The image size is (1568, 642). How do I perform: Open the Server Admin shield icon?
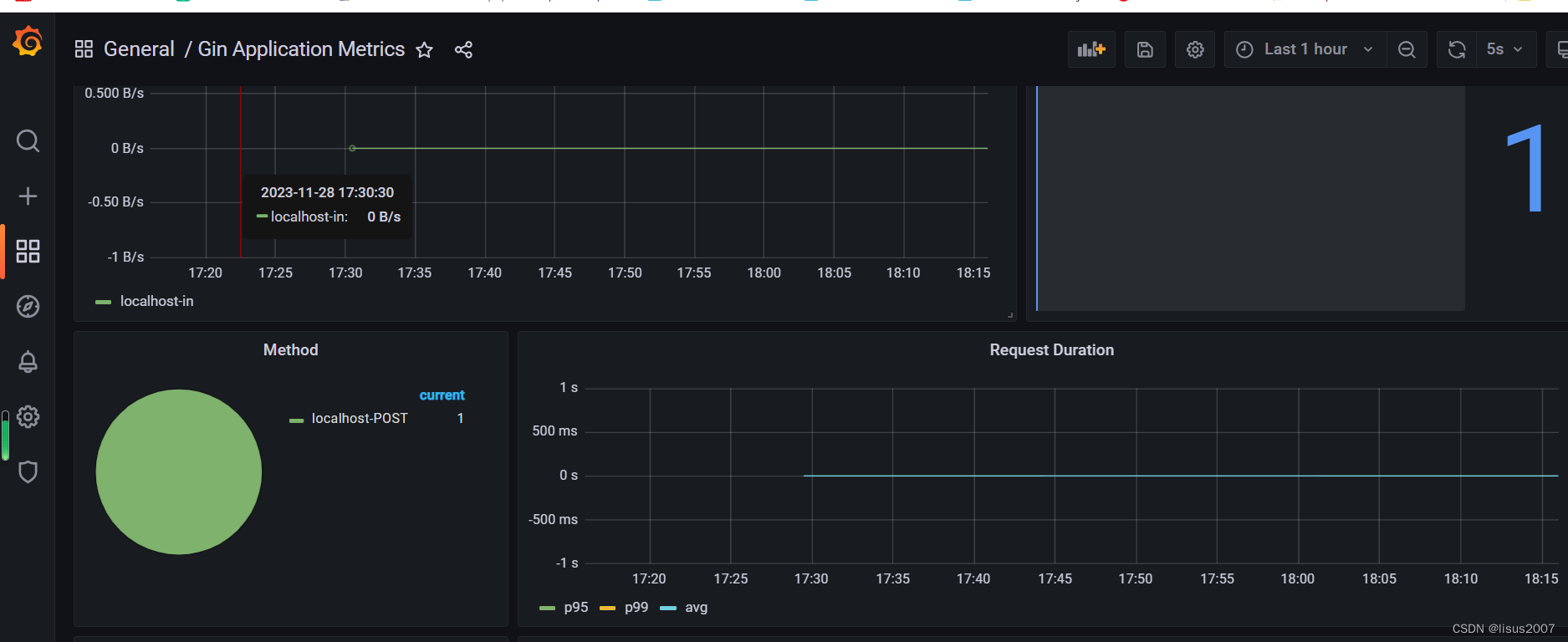tap(28, 471)
